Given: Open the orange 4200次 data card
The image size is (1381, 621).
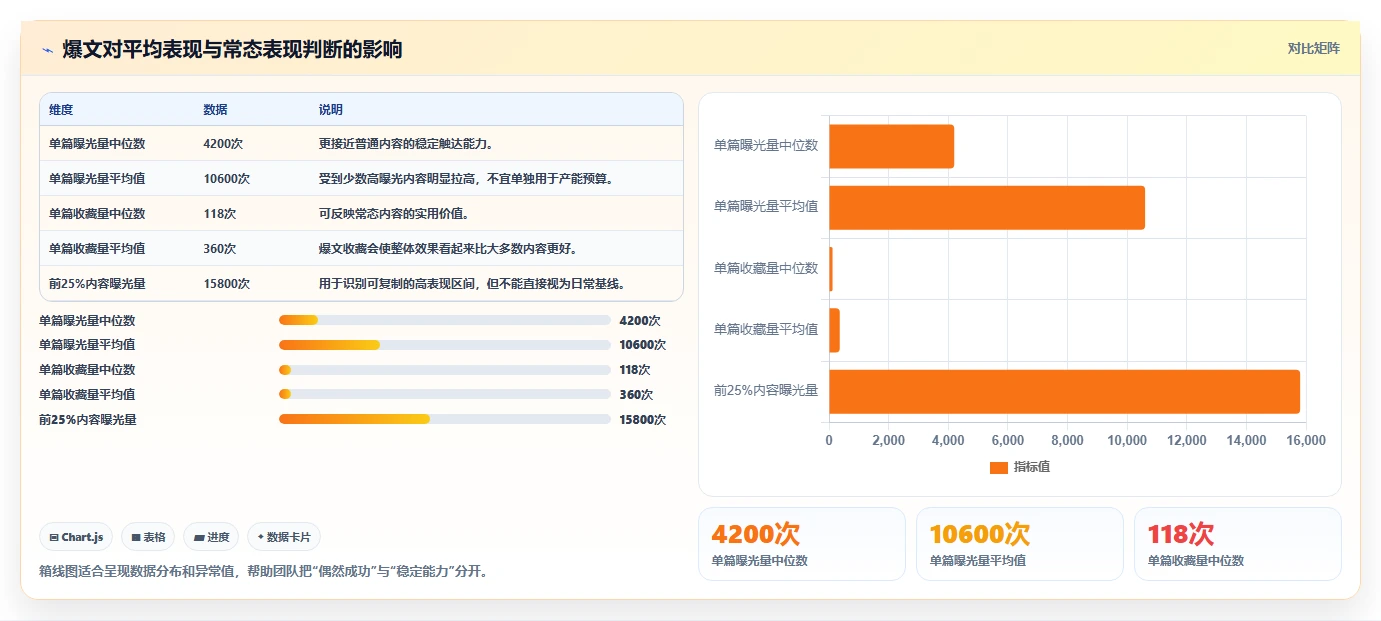Looking at the screenshot, I should [802, 544].
